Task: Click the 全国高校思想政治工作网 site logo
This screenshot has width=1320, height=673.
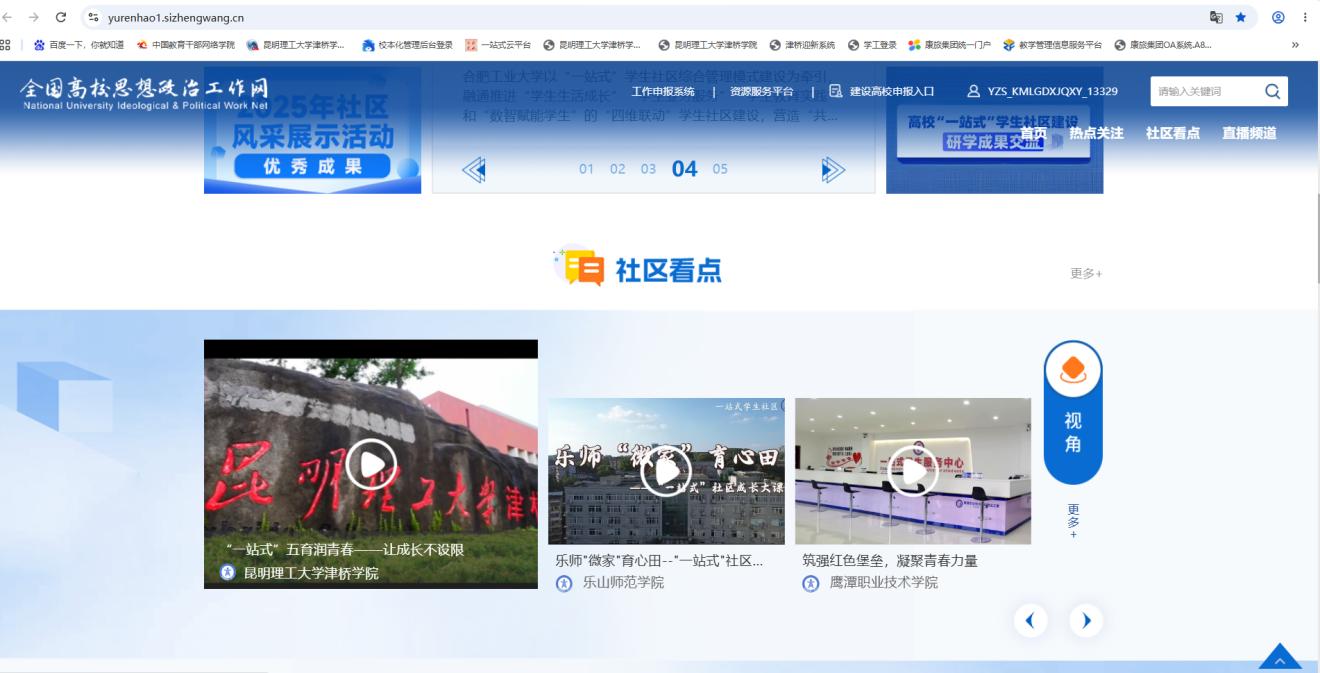Action: [x=146, y=92]
